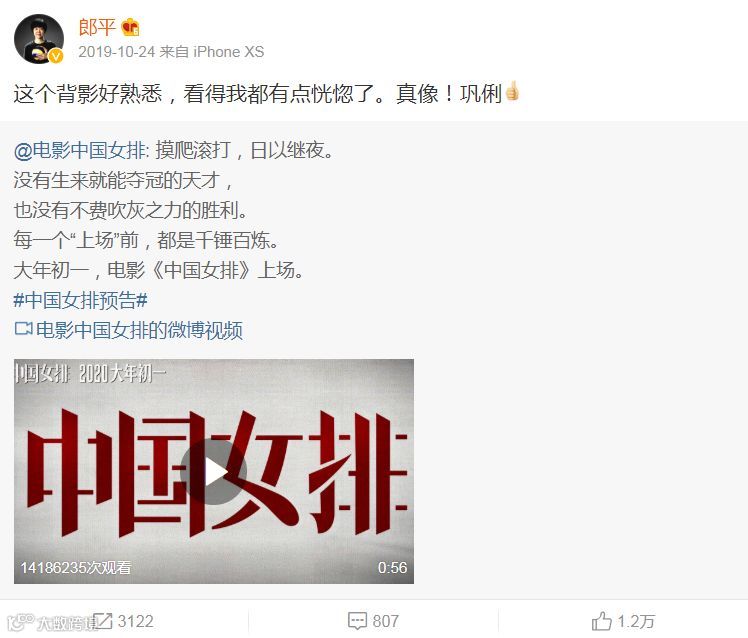748x638 pixels.
Task: Click the 14186235次观看 view count
Action: tap(76, 567)
